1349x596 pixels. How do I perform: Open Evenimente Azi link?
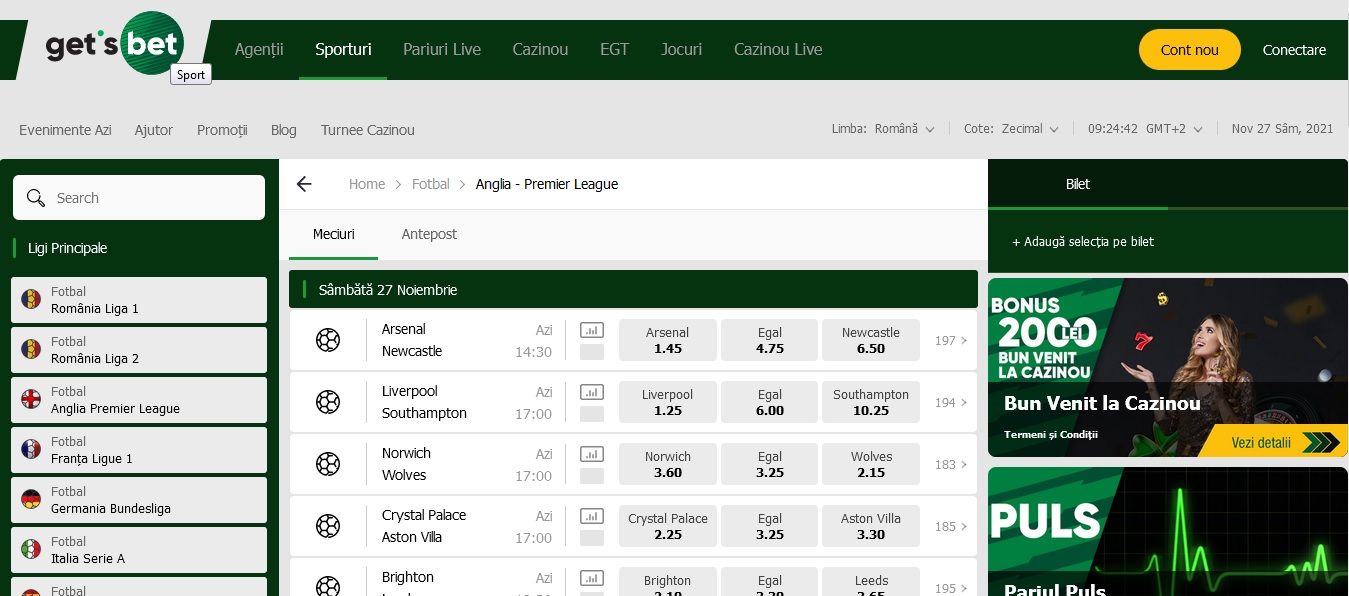65,130
